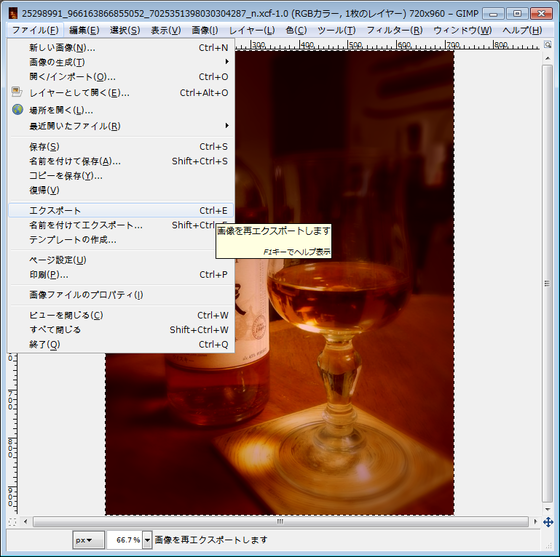560x557 pixels.
Task: Click the vertical scrollbar down arrow
Action: tap(548, 509)
